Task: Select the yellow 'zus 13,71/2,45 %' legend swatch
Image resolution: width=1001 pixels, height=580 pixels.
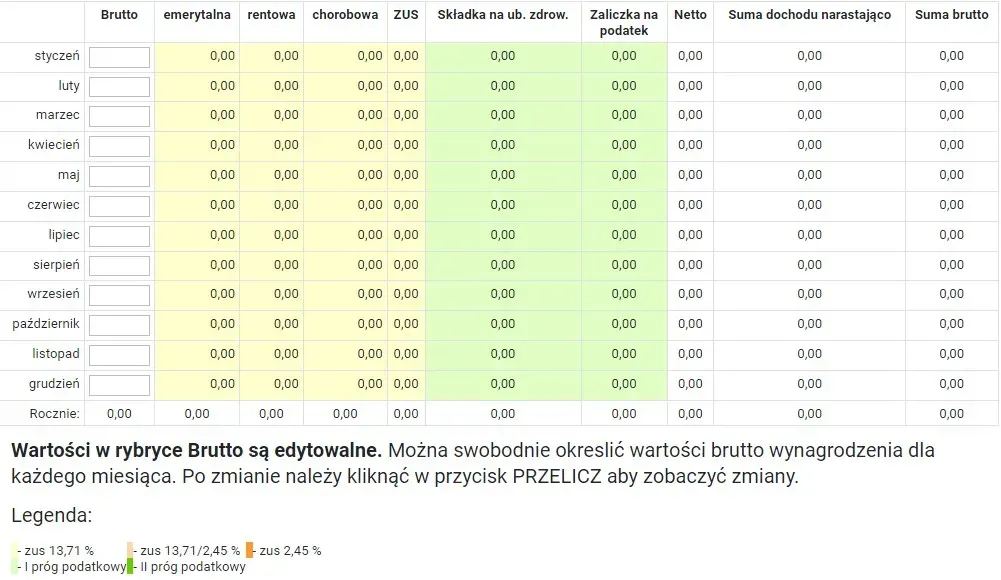Action: (129, 551)
